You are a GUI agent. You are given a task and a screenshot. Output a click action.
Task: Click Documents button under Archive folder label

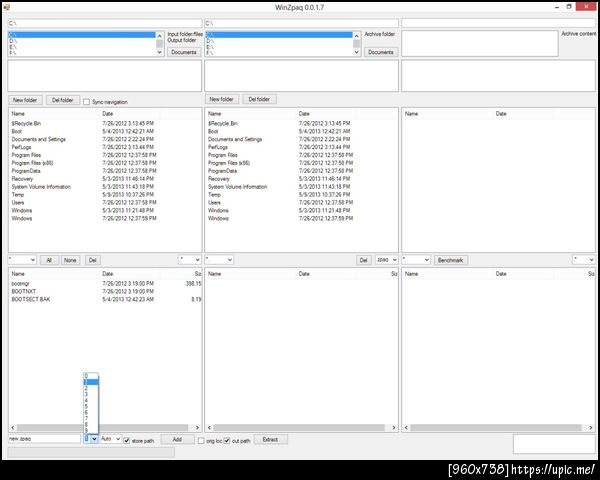(x=381, y=52)
